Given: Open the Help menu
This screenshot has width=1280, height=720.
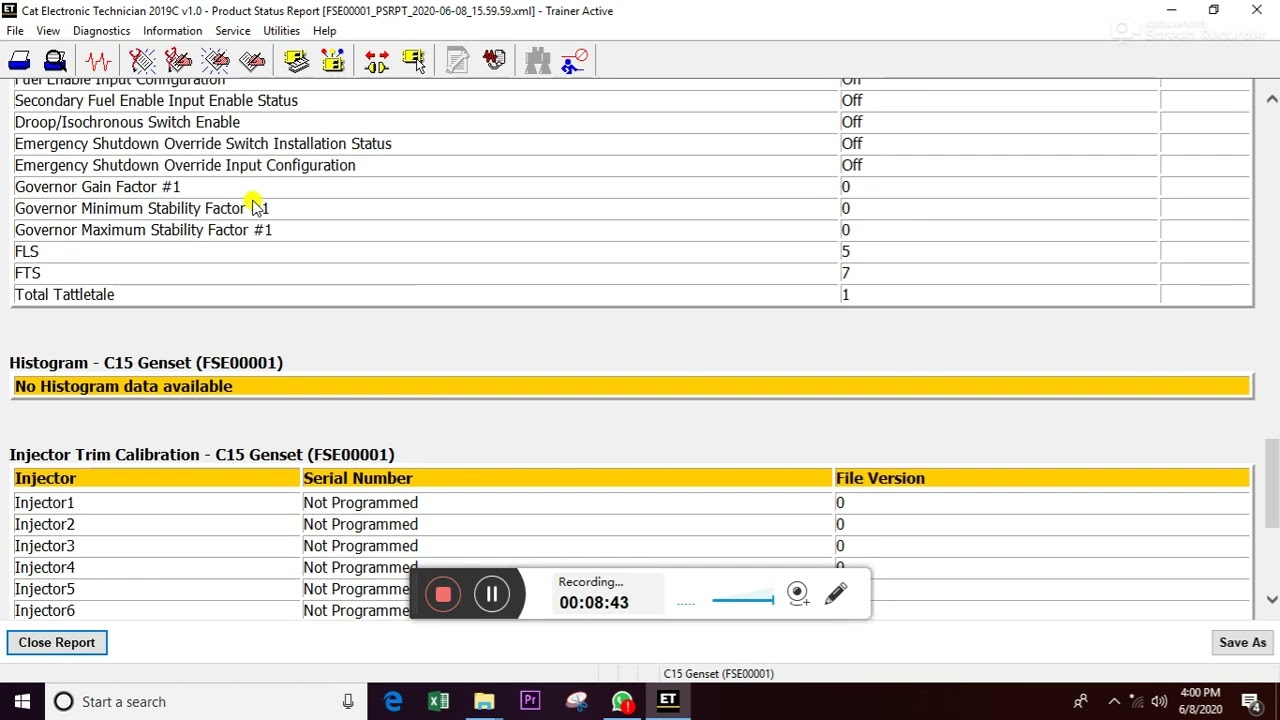Looking at the screenshot, I should point(324,31).
